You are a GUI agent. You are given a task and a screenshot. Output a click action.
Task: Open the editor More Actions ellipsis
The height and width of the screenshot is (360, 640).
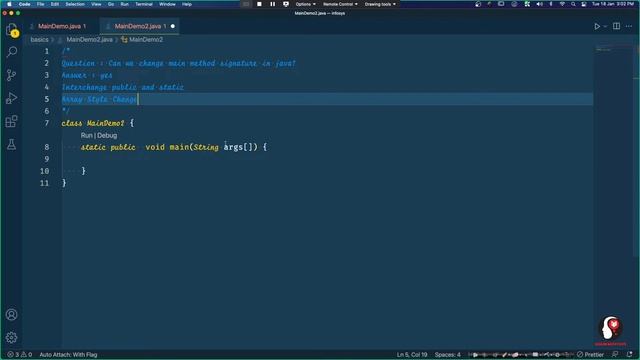point(629,26)
